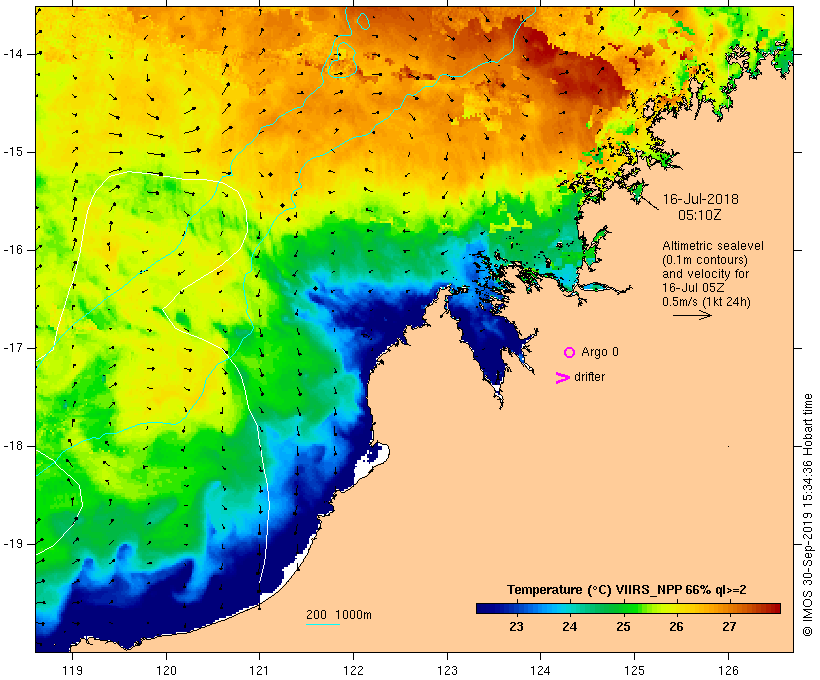The width and height of the screenshot is (820, 680).
Task: Select the date text 16-Jul-2018
Action: click(x=701, y=199)
